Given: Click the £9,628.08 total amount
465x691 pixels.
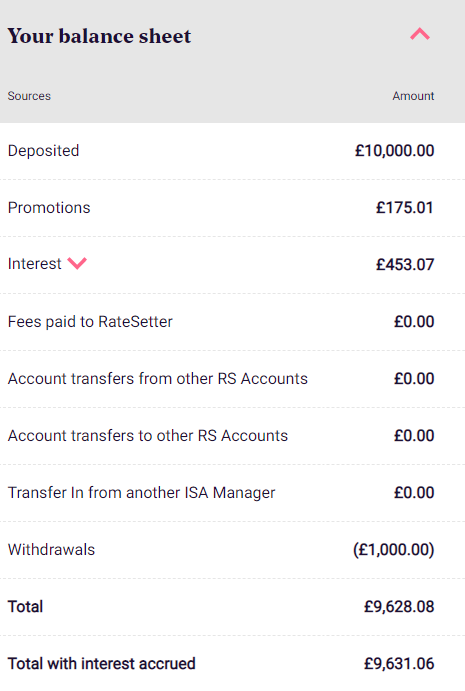Looking at the screenshot, I should (399, 607).
